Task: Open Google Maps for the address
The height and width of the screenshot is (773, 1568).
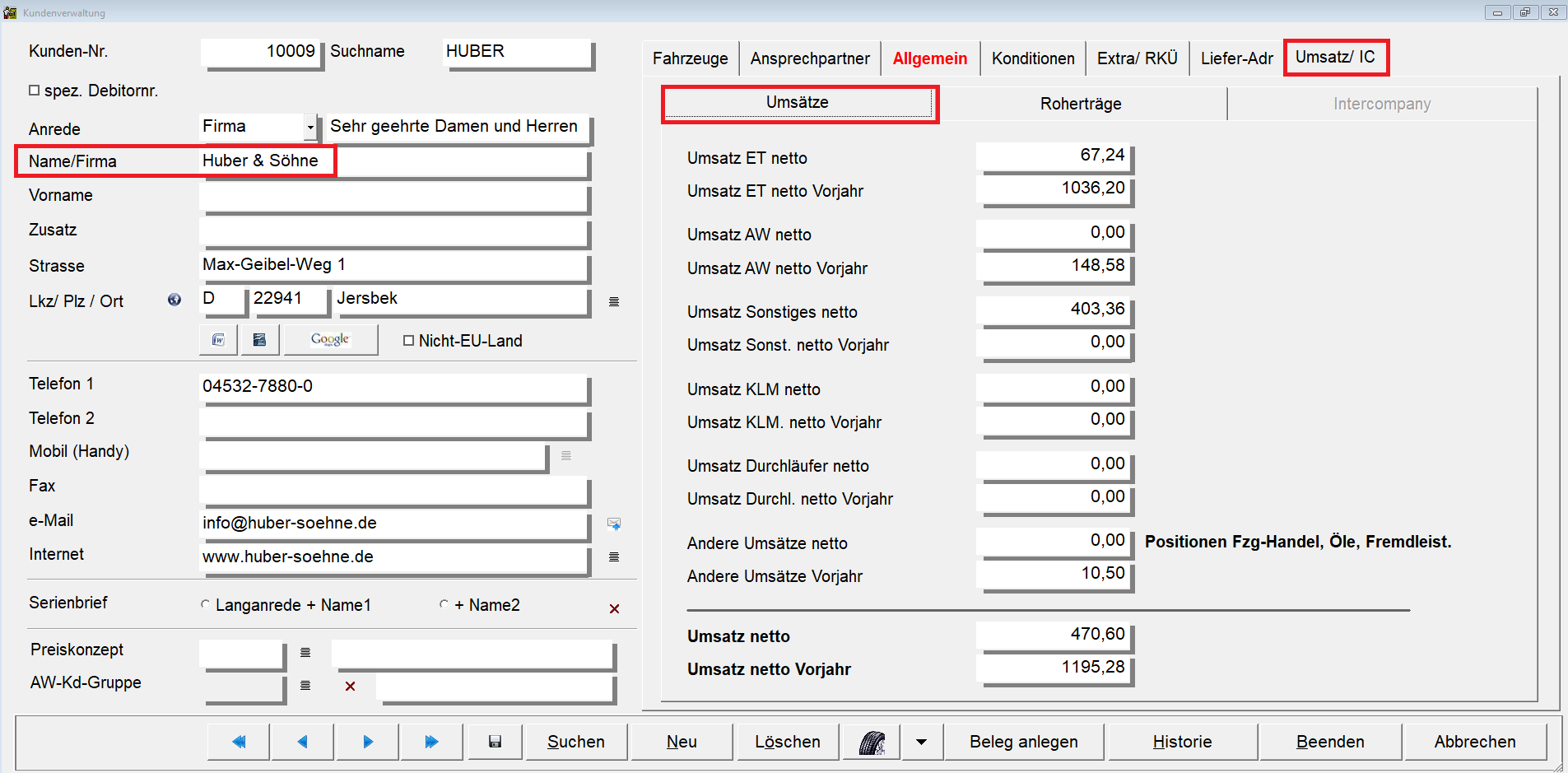Action: pyautogui.click(x=331, y=340)
